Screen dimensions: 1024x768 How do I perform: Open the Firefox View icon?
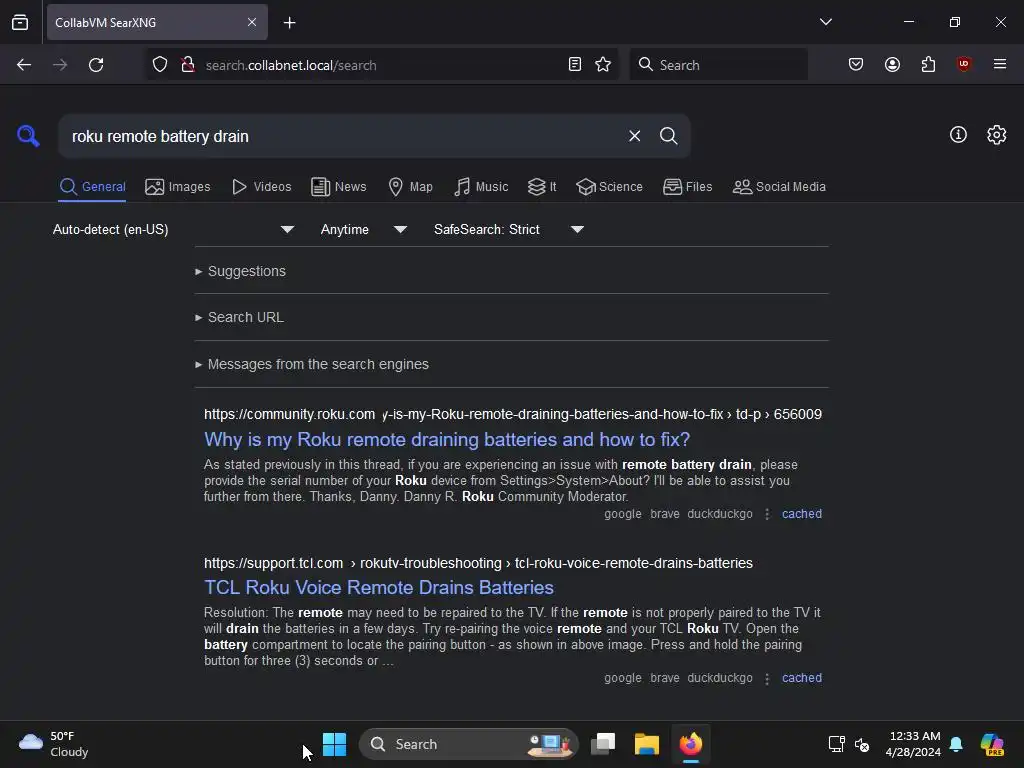[20, 23]
